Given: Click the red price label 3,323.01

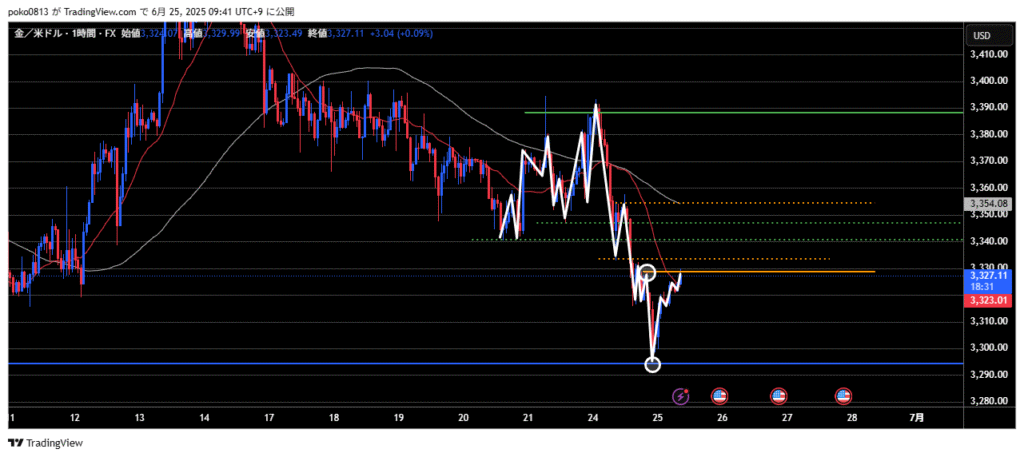Looking at the screenshot, I should (988, 298).
